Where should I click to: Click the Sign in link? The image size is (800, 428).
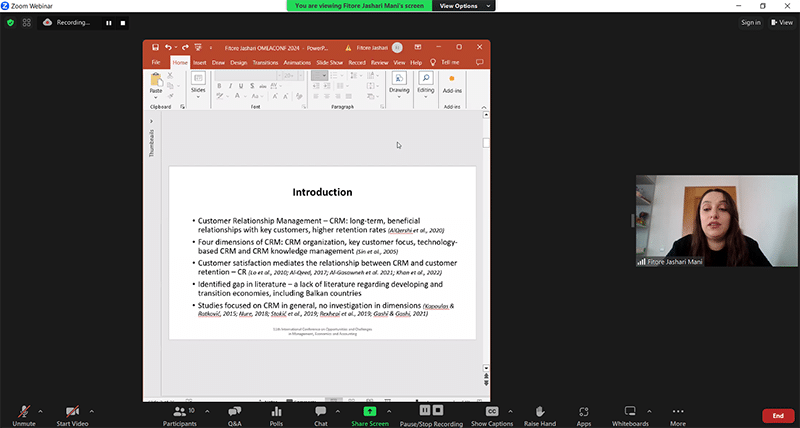coord(750,22)
